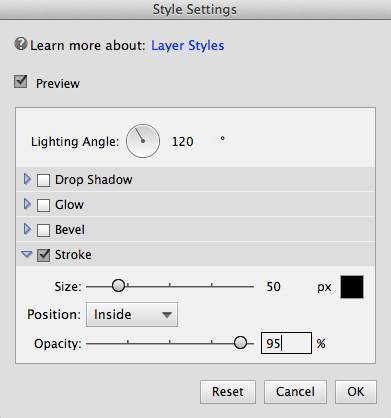Expand the Drop Shadow disclosure triangle
391x418 pixels.
[x=27, y=179]
